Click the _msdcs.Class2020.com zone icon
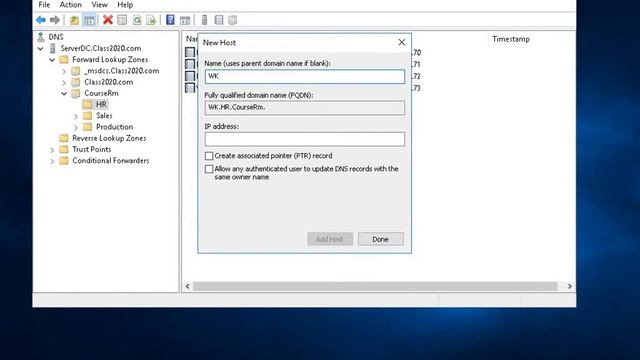The height and width of the screenshot is (360, 640). 76,71
